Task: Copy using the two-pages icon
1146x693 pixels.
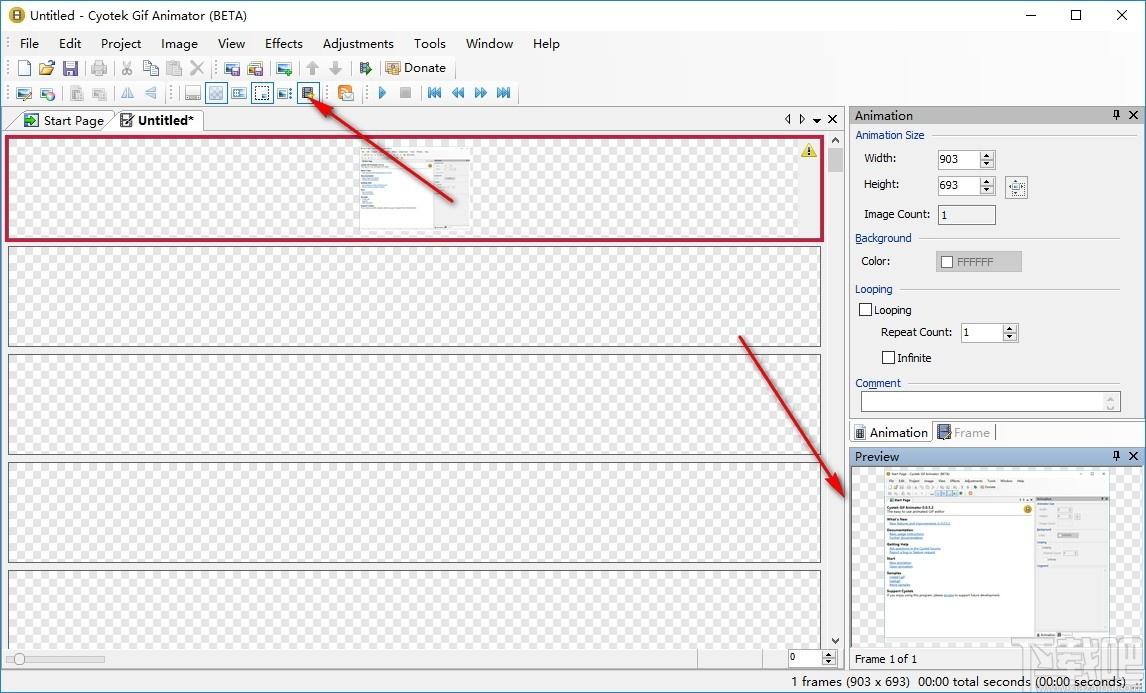Action: coord(151,68)
